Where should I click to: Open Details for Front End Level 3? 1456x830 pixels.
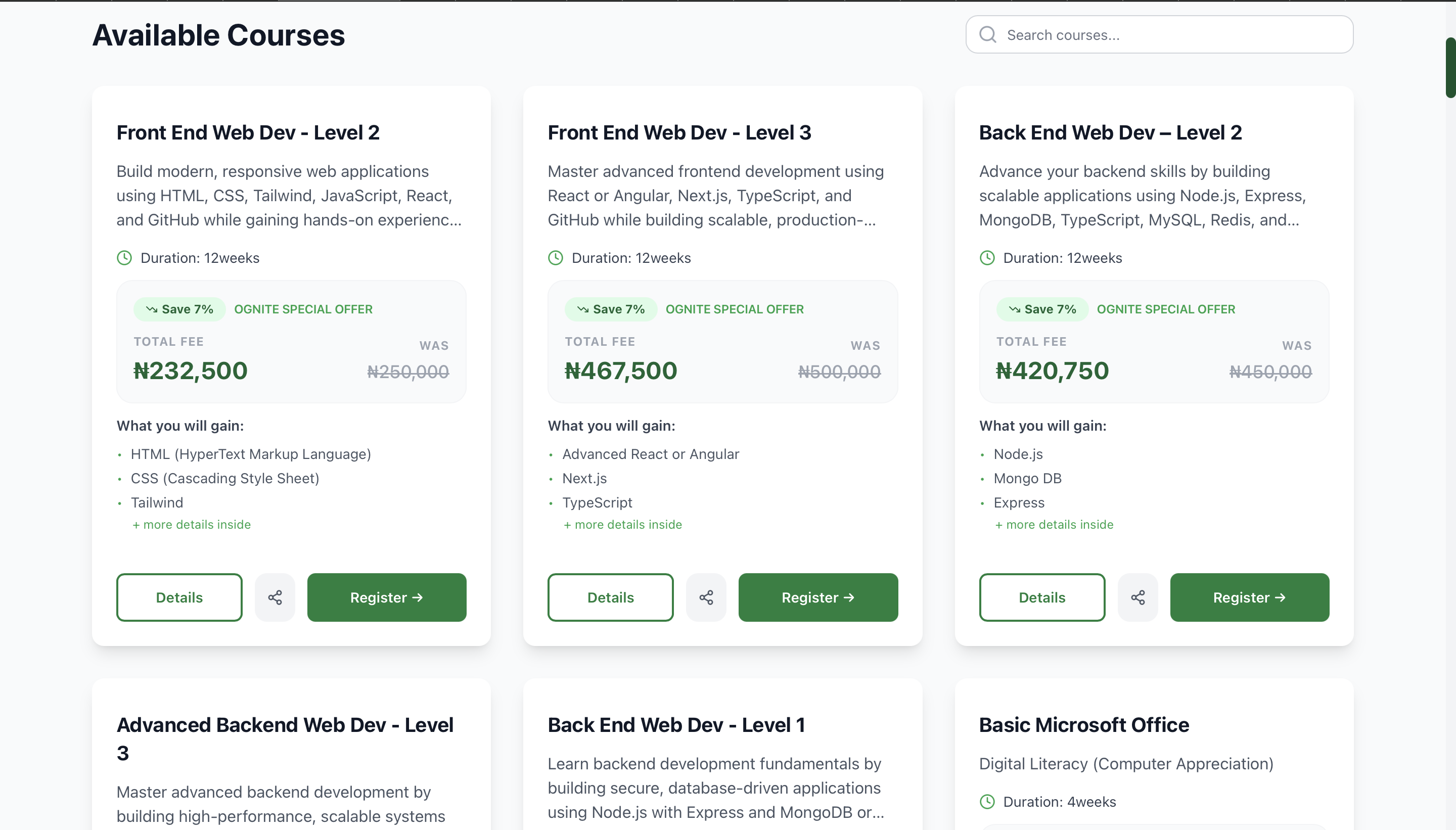[x=610, y=597]
